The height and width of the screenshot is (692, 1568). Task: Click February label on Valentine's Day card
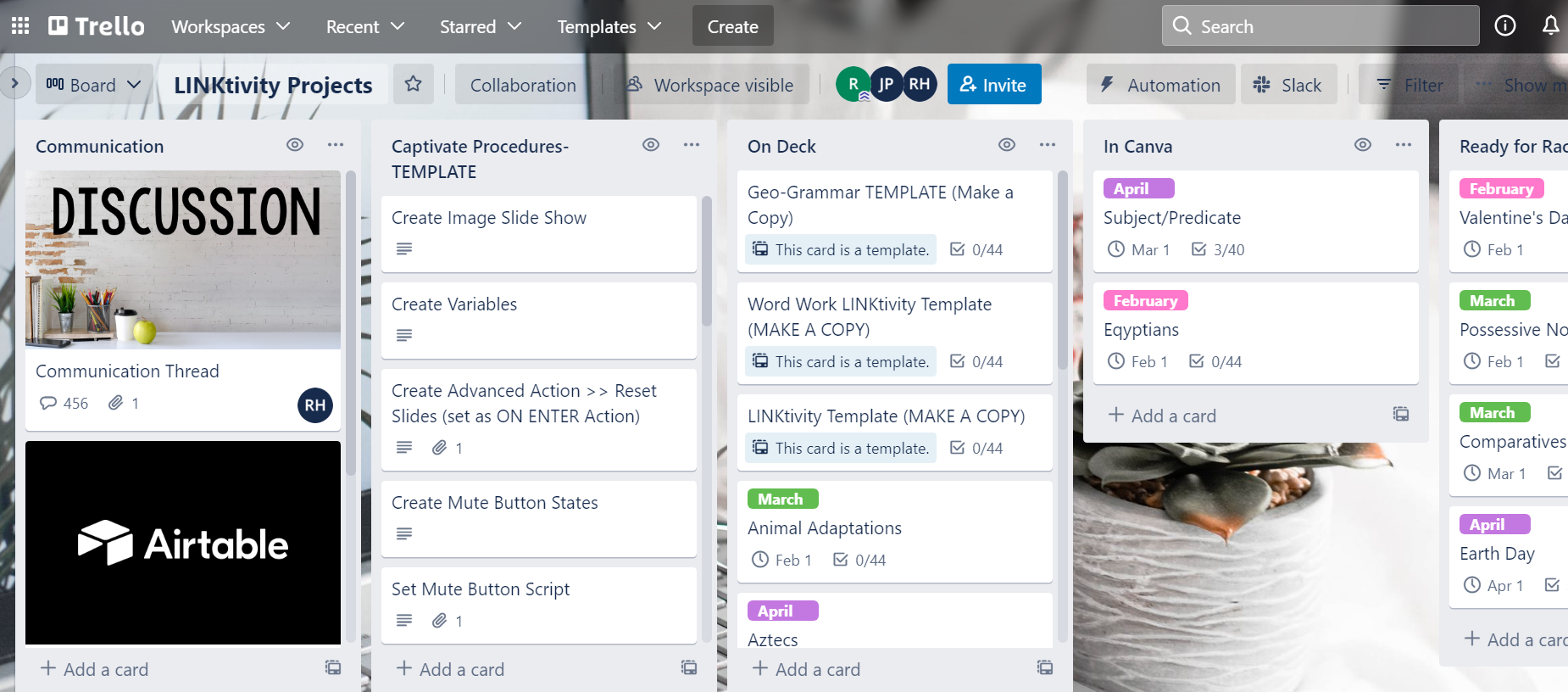click(x=1502, y=188)
